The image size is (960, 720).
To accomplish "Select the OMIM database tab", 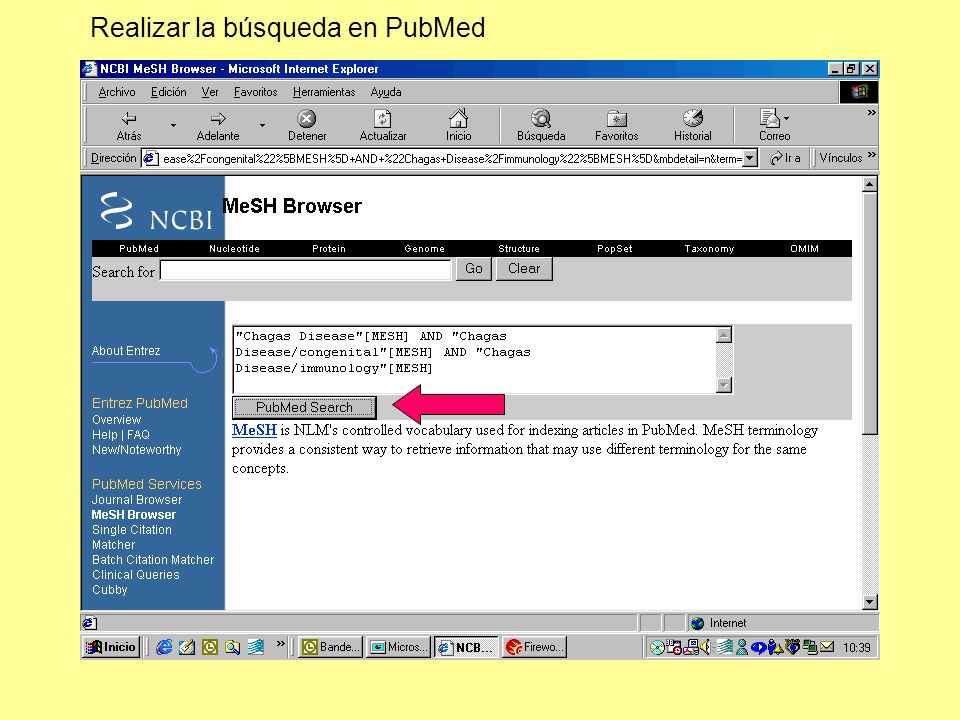I will 804,249.
